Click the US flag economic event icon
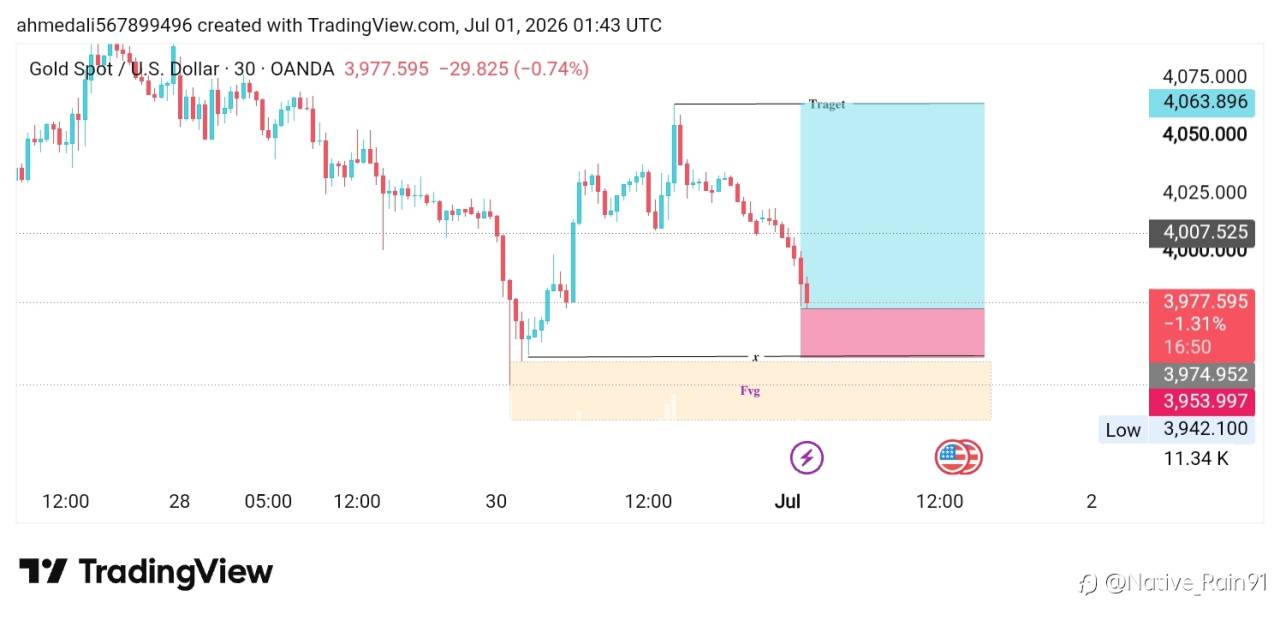This screenshot has height=620, width=1280. pyautogui.click(x=958, y=458)
